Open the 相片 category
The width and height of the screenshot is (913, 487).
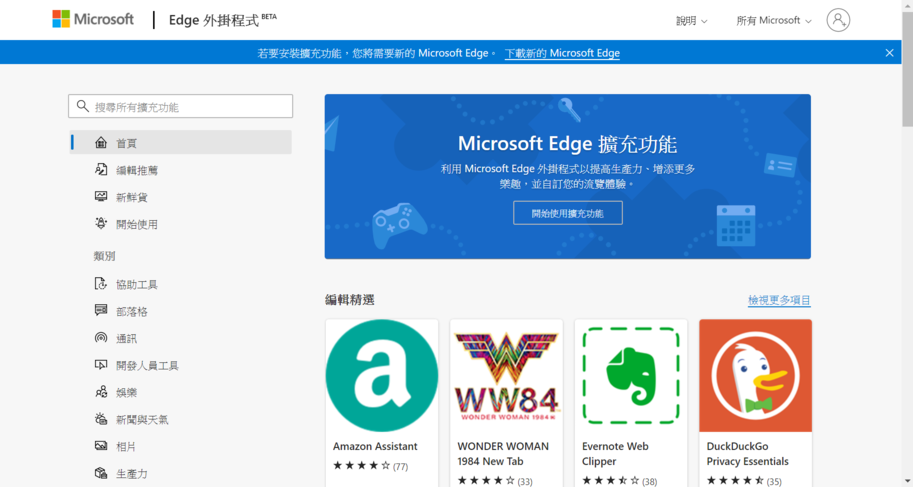(126, 447)
